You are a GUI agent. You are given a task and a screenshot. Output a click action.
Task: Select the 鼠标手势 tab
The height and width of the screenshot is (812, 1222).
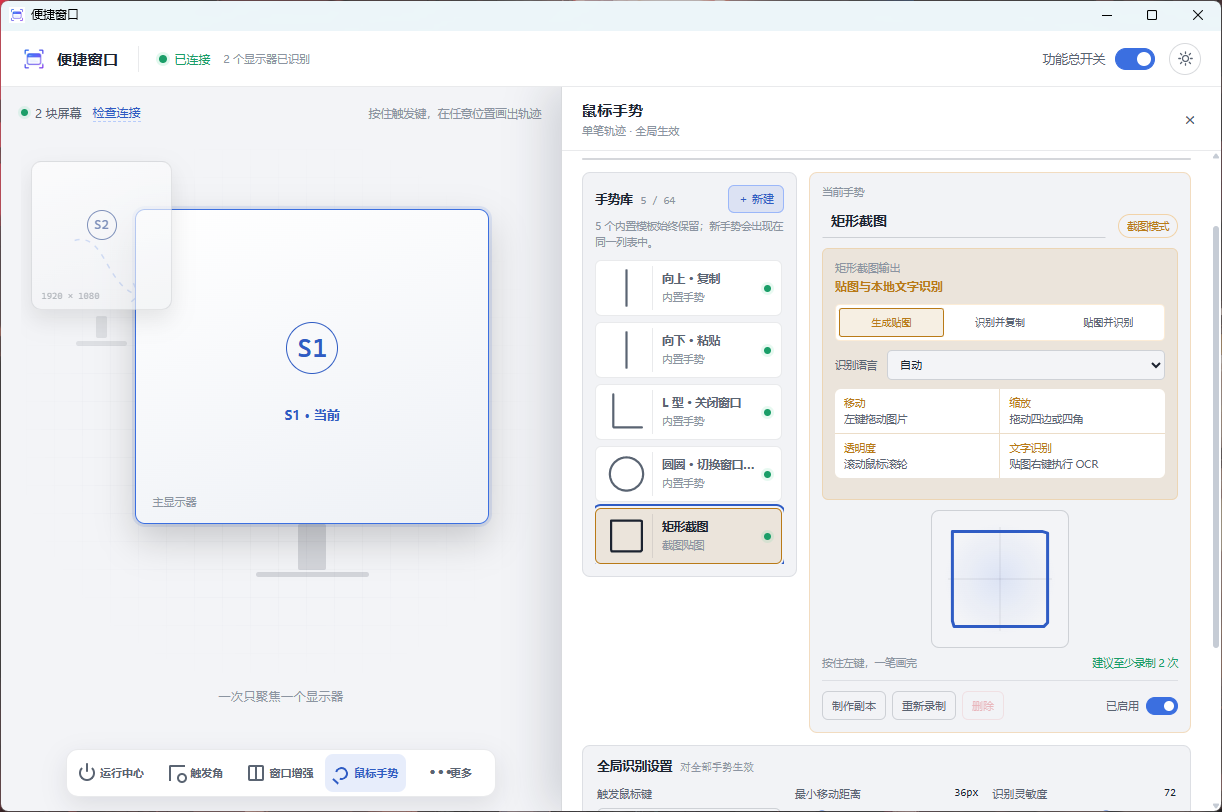tap(365, 773)
